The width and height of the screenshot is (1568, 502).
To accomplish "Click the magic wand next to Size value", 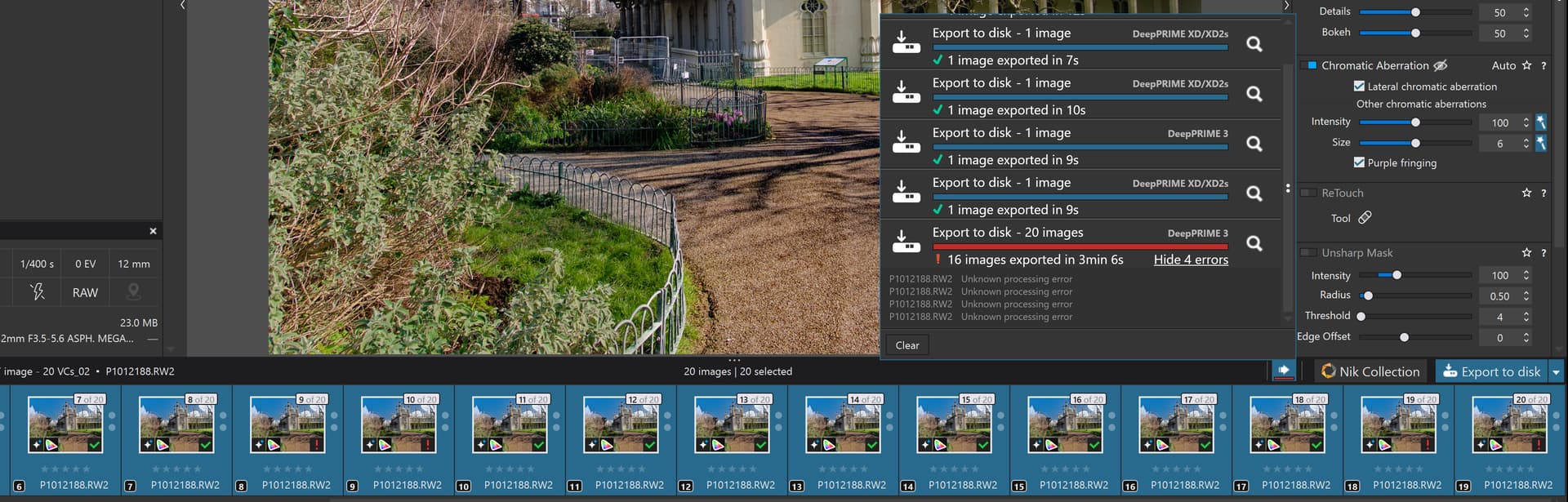I will tap(1541, 143).
